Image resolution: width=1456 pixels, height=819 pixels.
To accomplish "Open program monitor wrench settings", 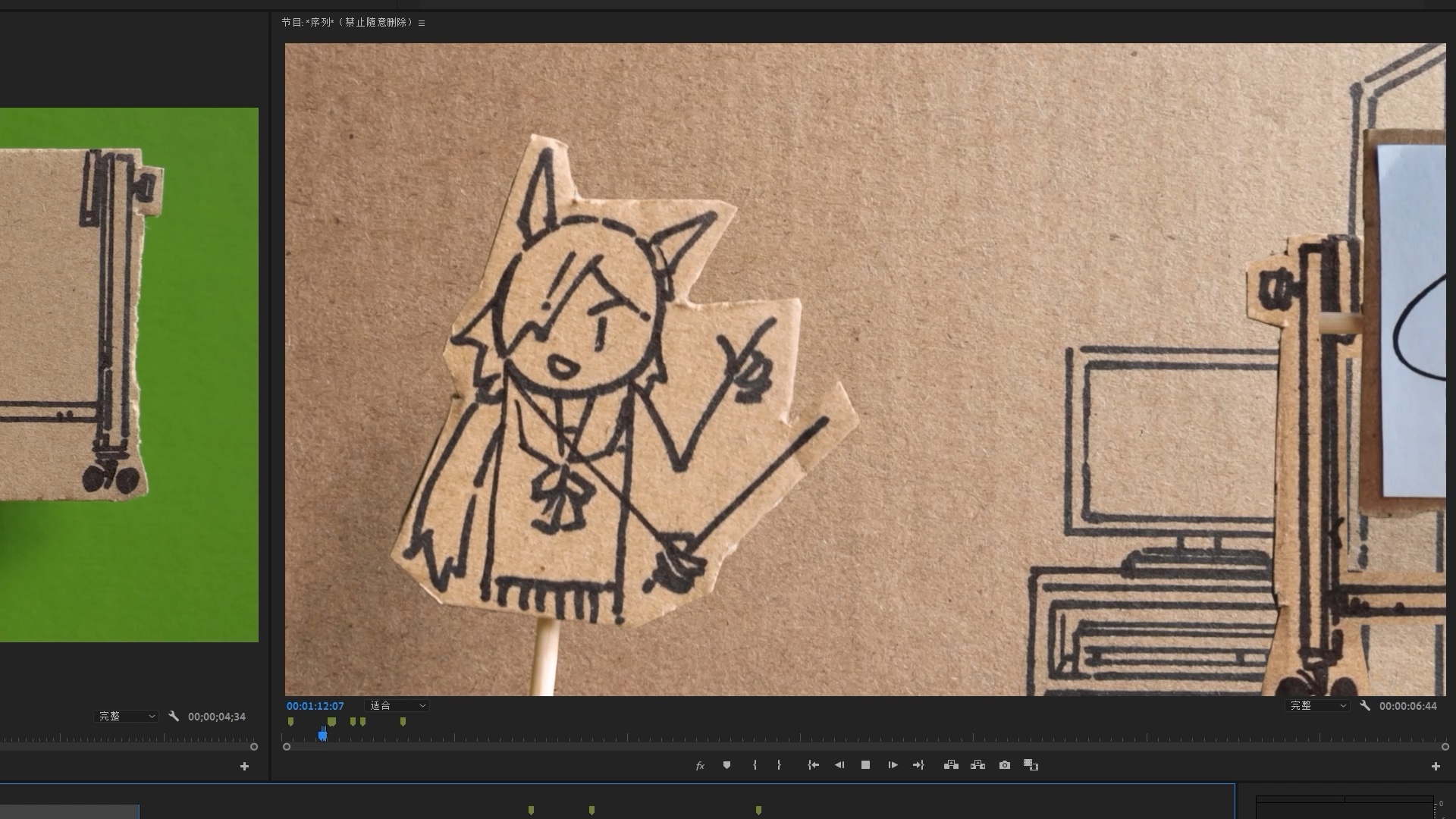I will click(1365, 706).
